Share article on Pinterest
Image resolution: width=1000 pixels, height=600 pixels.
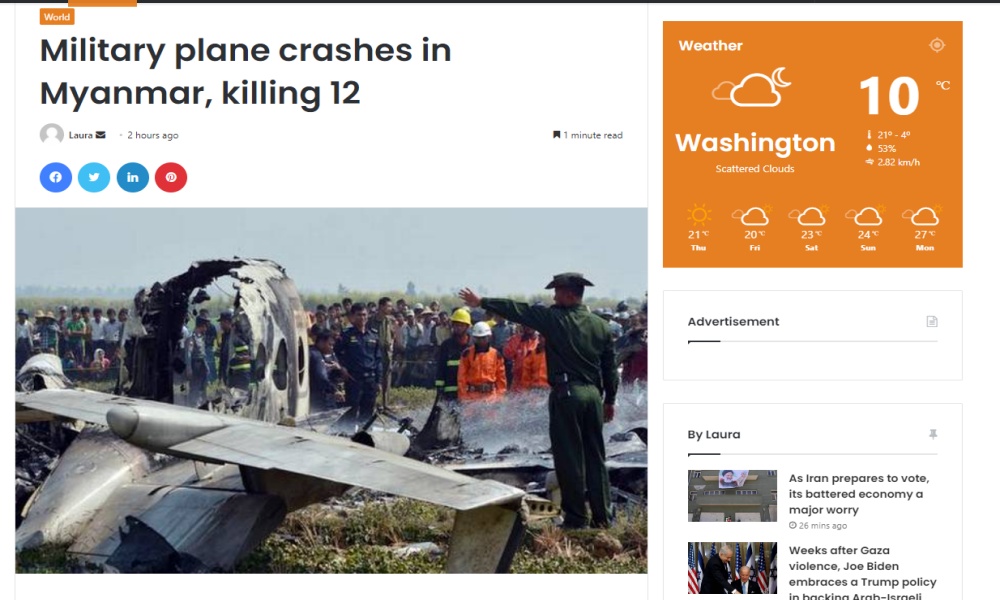click(171, 177)
